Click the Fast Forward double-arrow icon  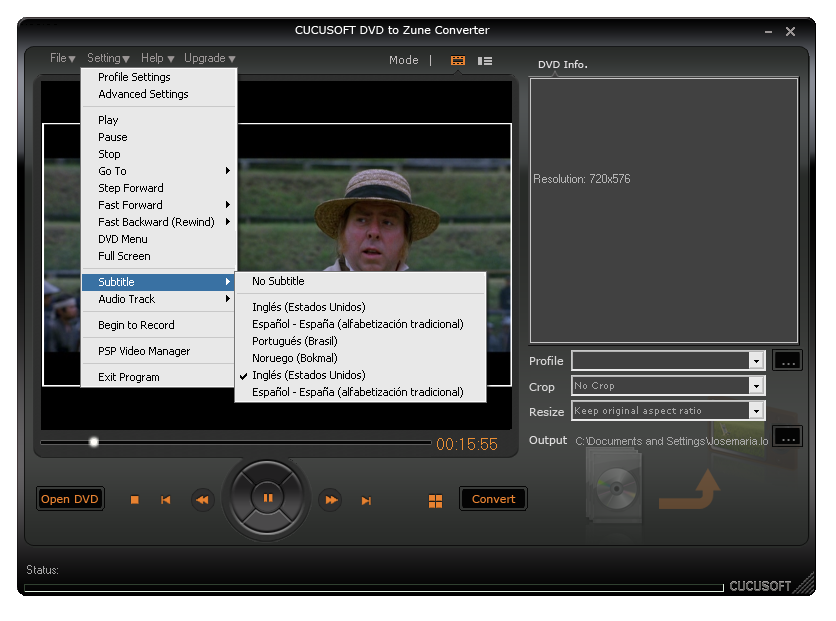331,499
